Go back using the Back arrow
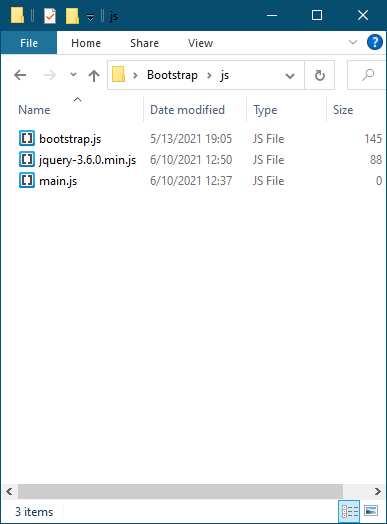 20,75
